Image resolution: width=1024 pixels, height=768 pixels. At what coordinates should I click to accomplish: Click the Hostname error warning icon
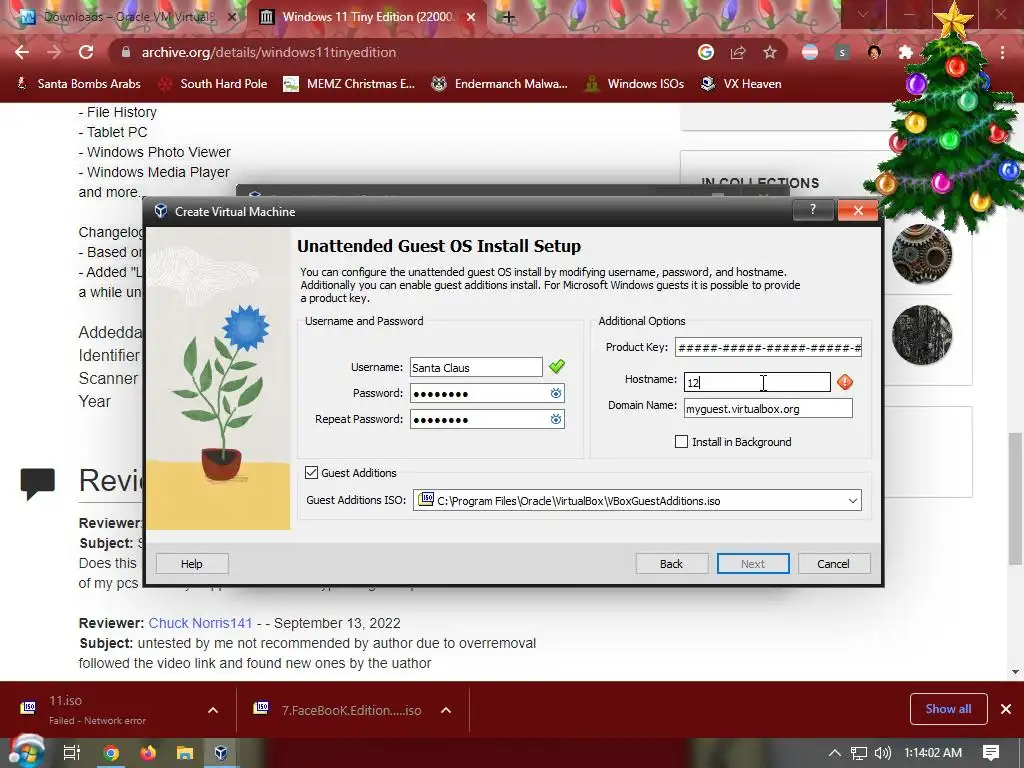coord(845,382)
